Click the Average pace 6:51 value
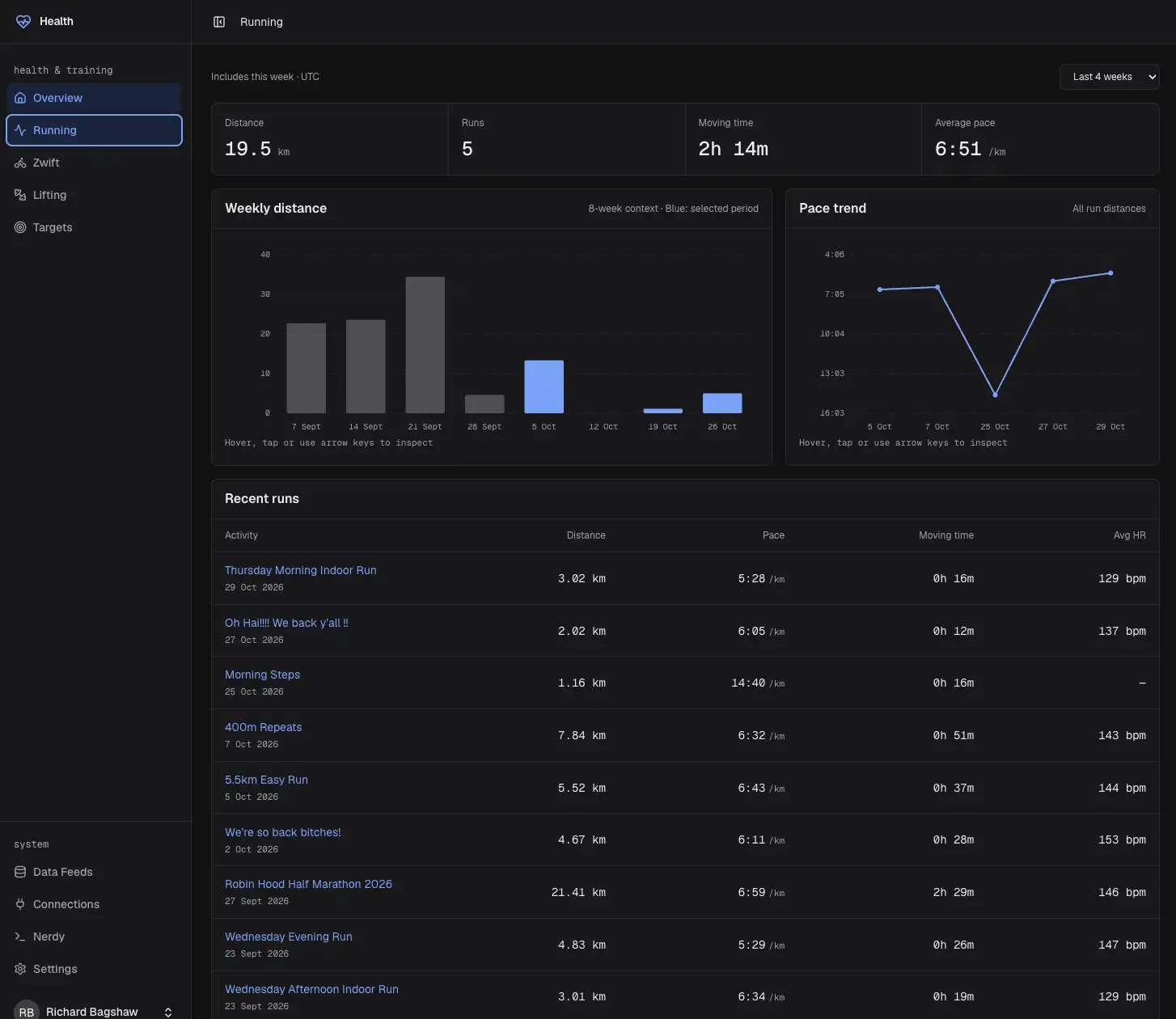 tap(970, 150)
